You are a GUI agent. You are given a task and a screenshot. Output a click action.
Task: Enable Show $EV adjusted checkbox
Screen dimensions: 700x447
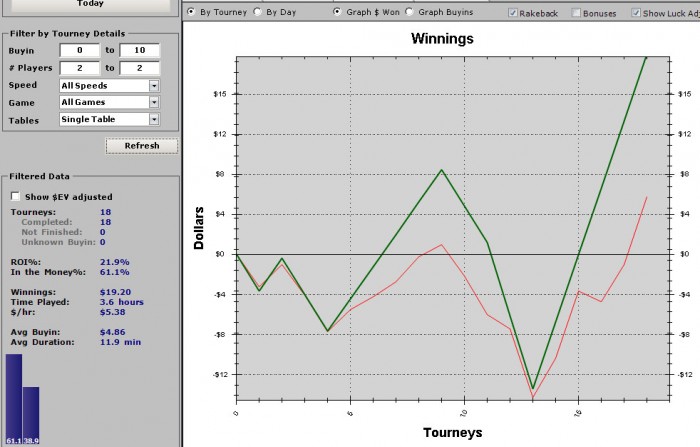(16, 196)
